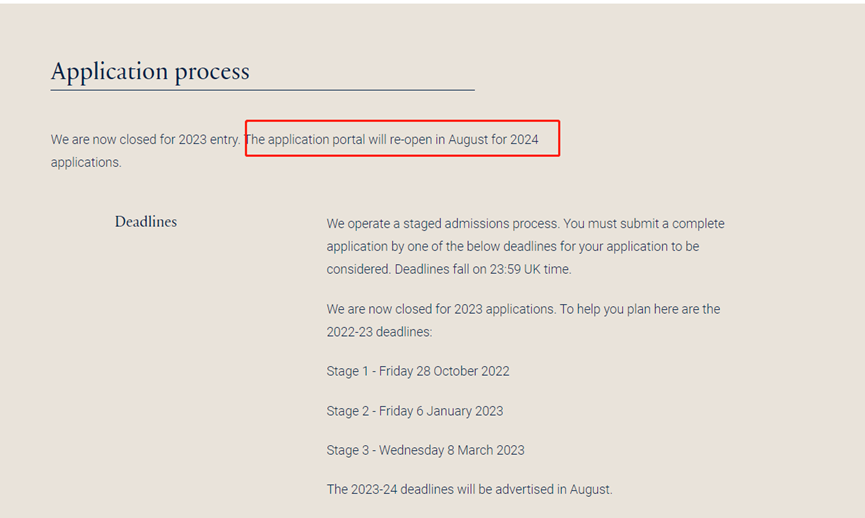The height and width of the screenshot is (518, 865).
Task: Click the "Stage 3" label
Action: pos(349,450)
